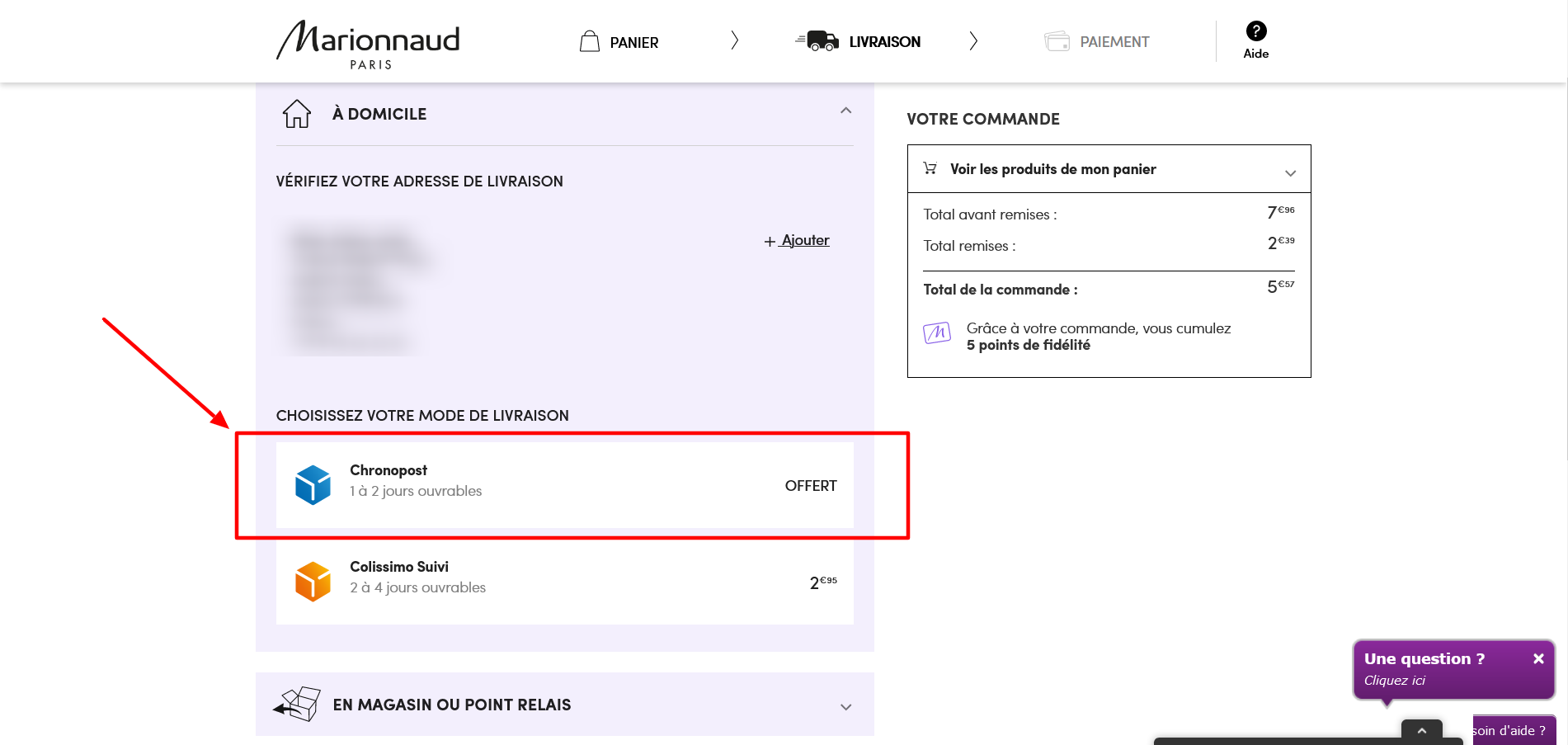
Task: Click Ajouter to add an address
Action: click(804, 240)
